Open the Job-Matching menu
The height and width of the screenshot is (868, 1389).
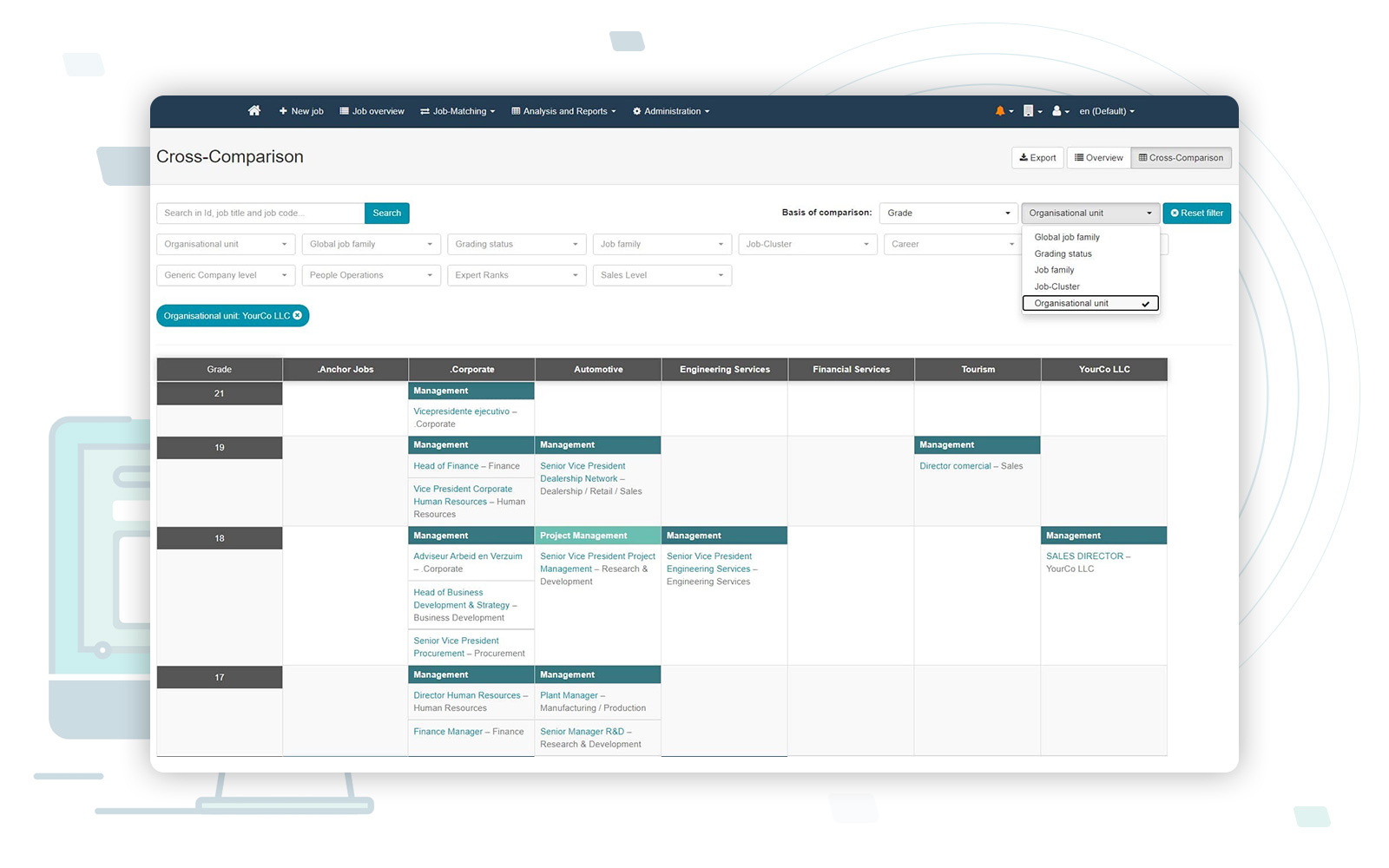[458, 111]
